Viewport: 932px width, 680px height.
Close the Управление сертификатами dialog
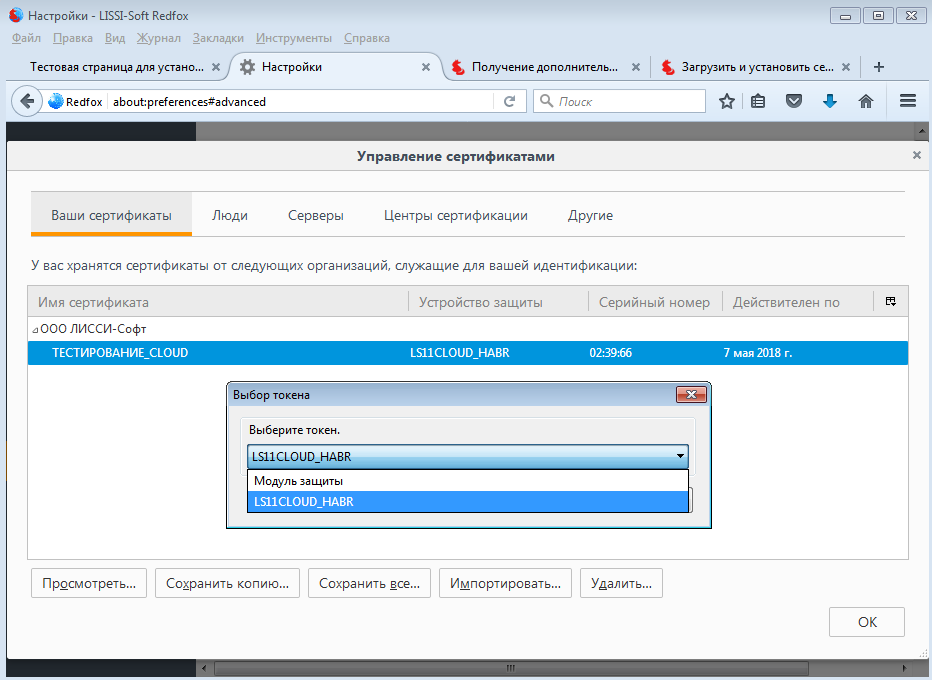[917, 155]
